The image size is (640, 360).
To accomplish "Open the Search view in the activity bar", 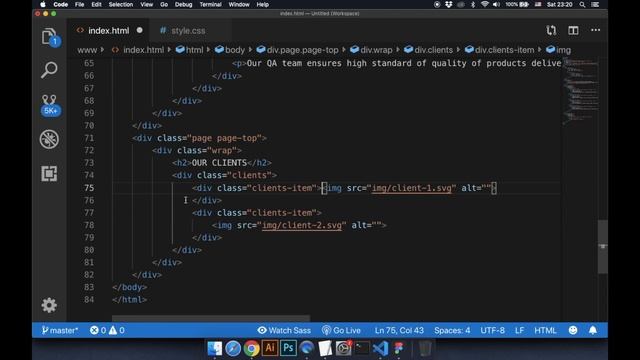I will pyautogui.click(x=49, y=70).
